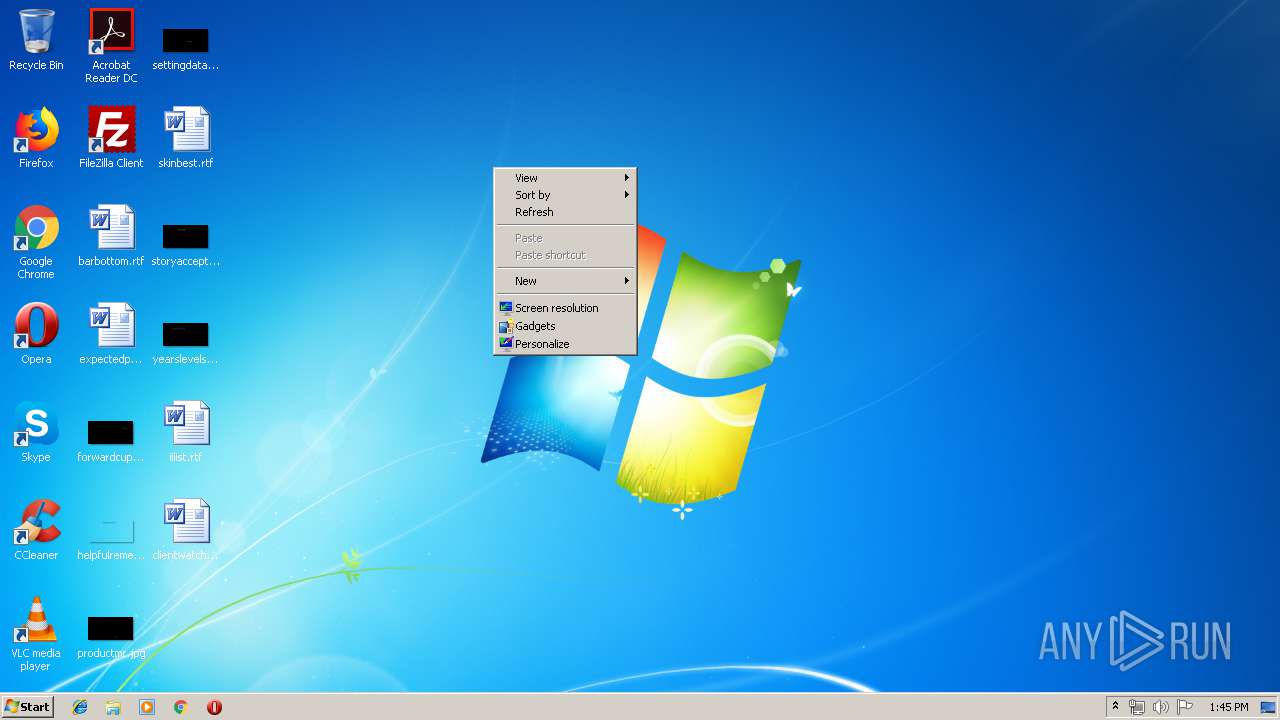
Task: Open the Action Center flag icon
Action: click(1185, 707)
